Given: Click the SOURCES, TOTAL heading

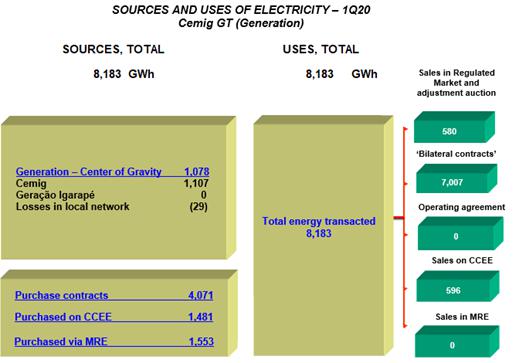Looking at the screenshot, I should [113, 49].
